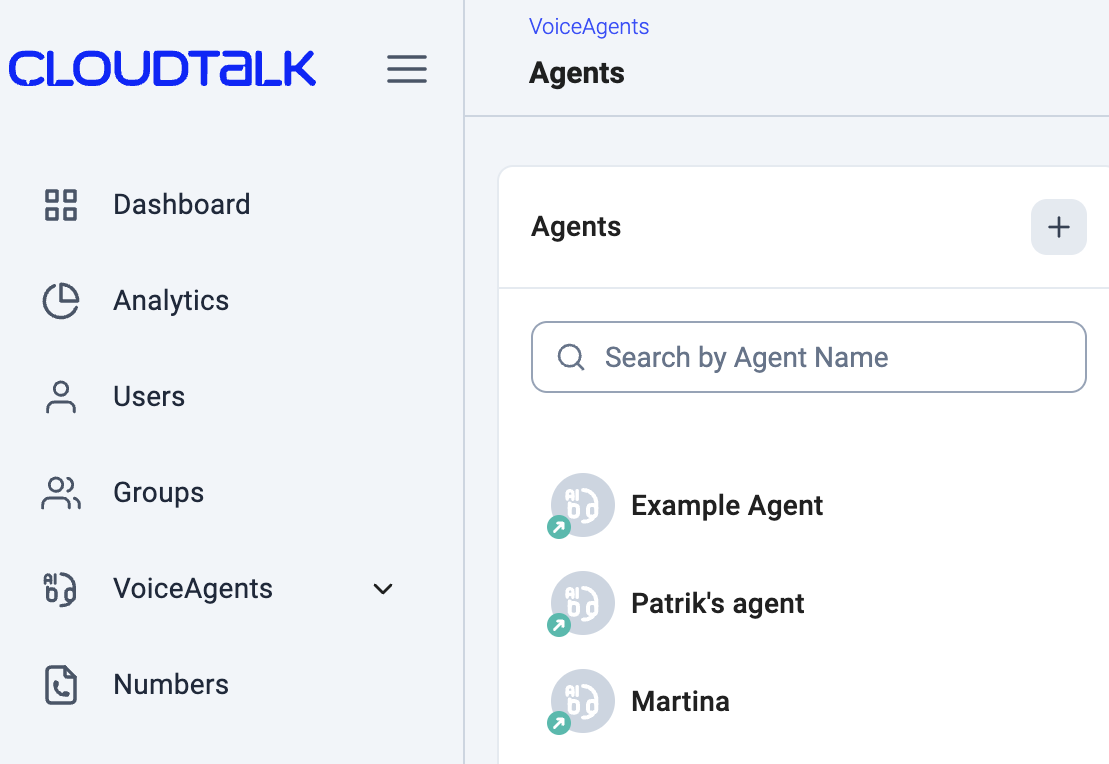1109x764 pixels.
Task: Click Patrik's agent avatar icon
Action: (582, 603)
